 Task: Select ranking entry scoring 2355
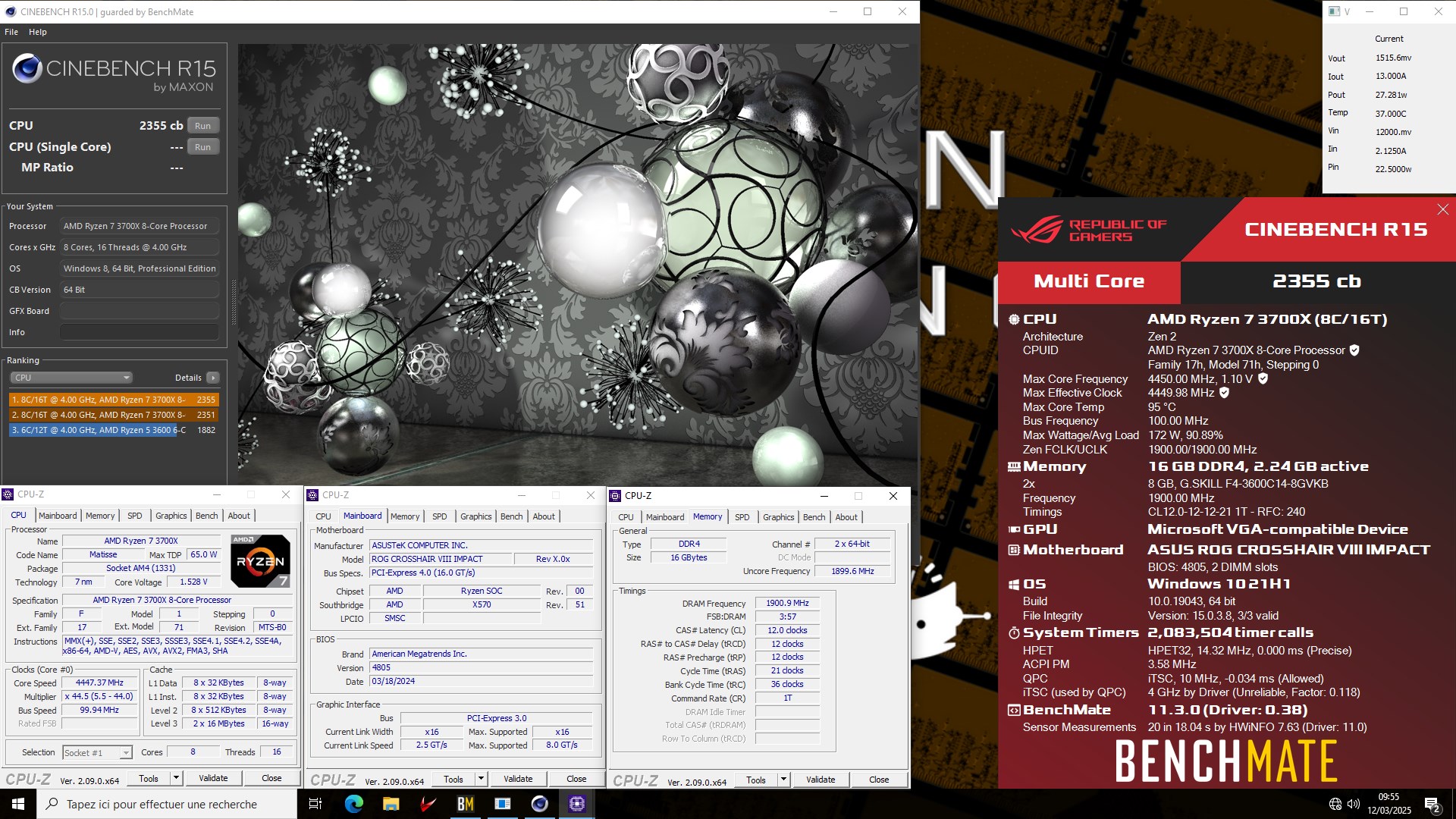point(114,400)
